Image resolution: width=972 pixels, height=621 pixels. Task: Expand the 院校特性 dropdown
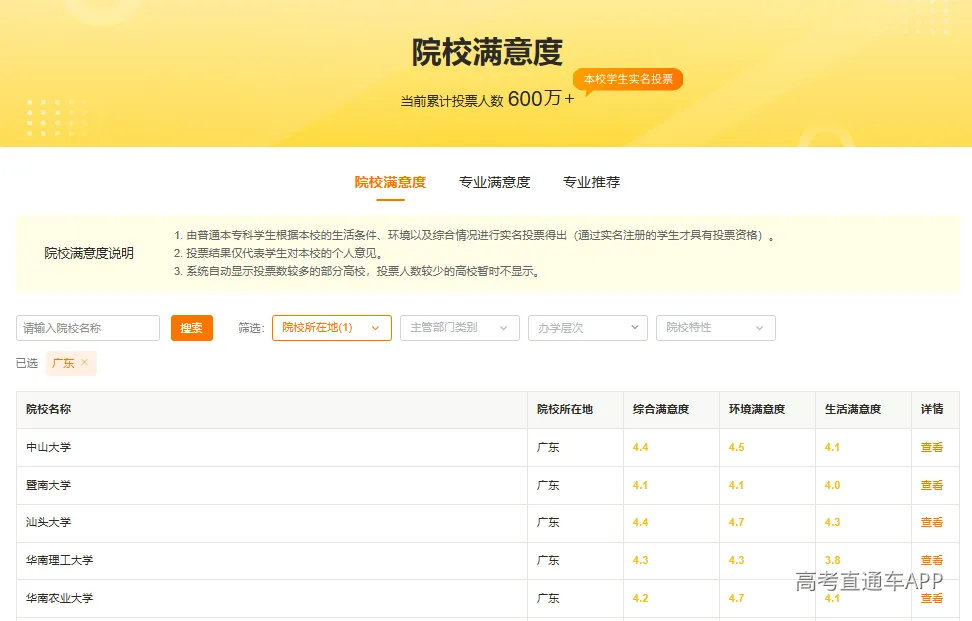[716, 328]
